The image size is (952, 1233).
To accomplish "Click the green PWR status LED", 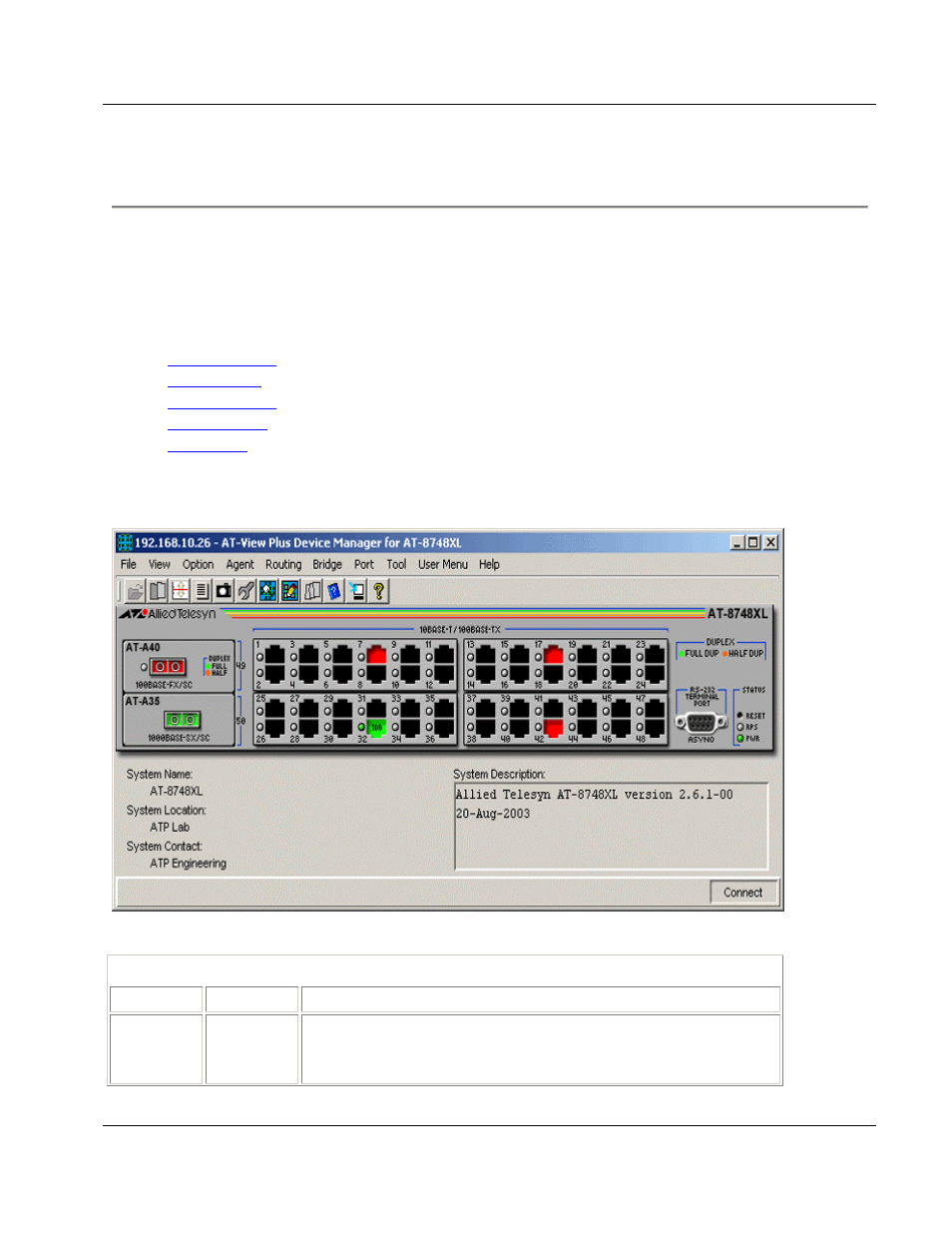I will pyautogui.click(x=740, y=739).
